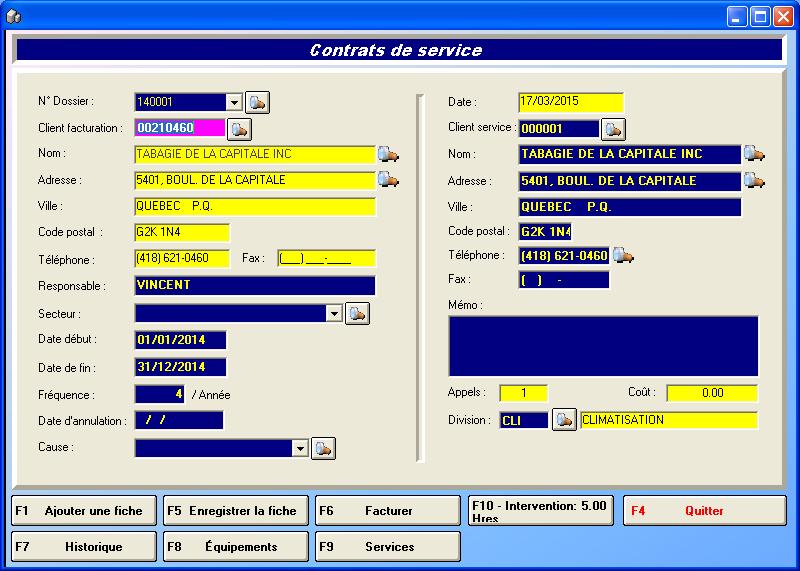Screen dimensions: 800x571
Task: Click F4 Quitter button
Action: click(706, 510)
